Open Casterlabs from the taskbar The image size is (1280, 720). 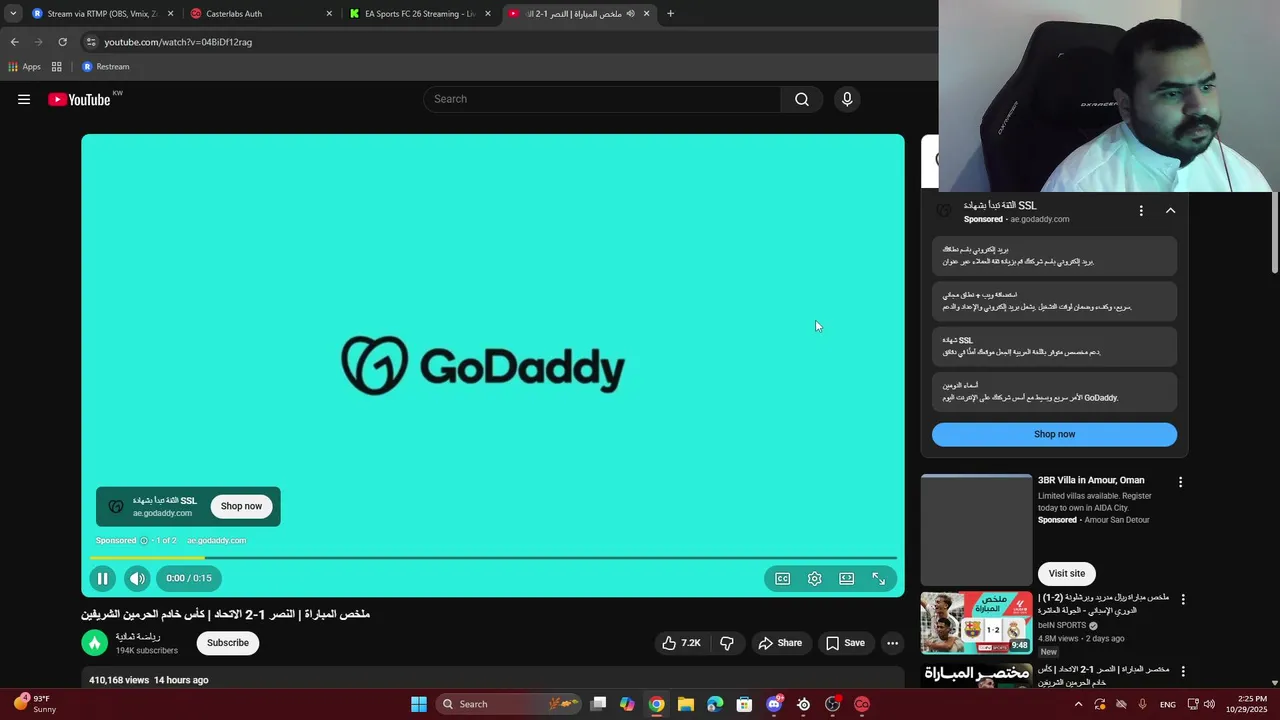click(862, 704)
